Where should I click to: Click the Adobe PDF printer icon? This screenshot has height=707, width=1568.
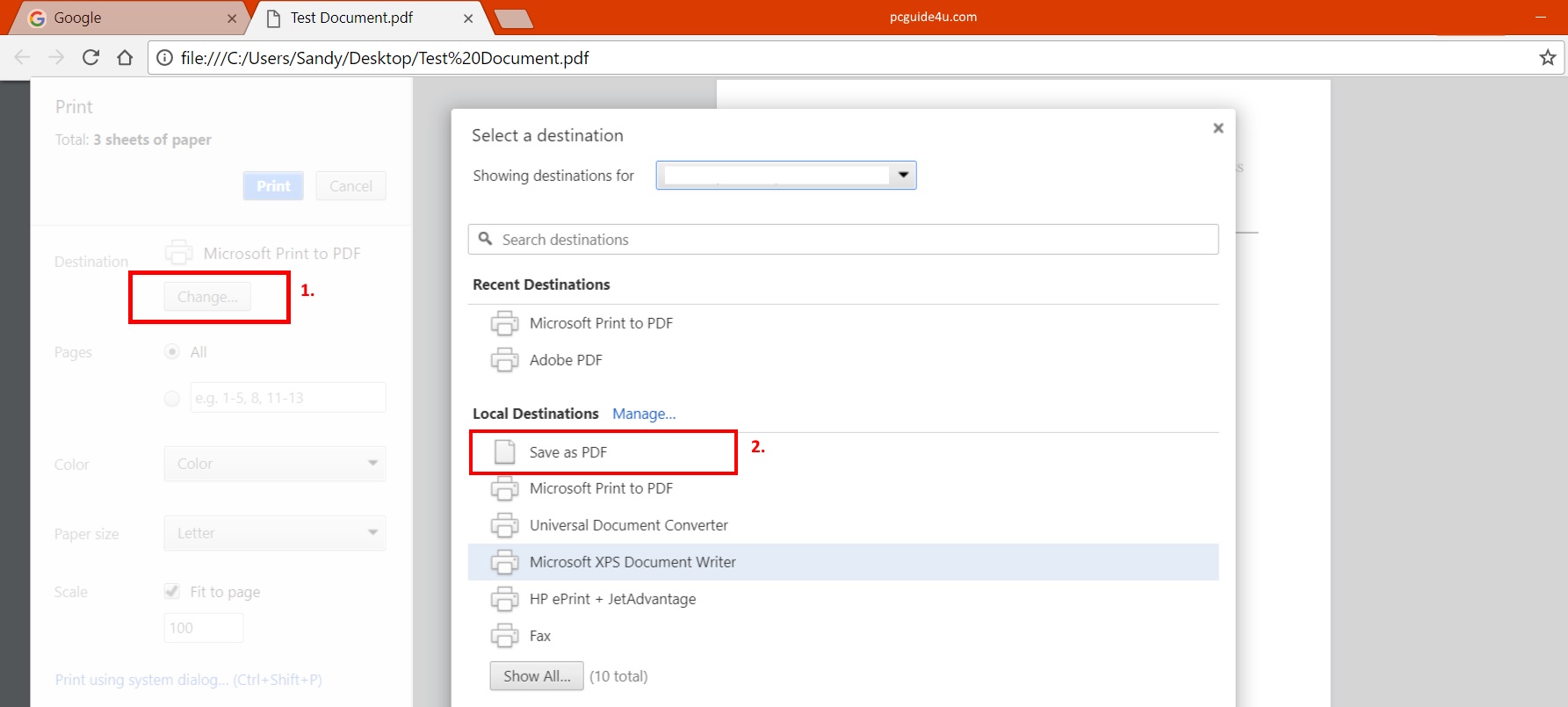click(504, 360)
